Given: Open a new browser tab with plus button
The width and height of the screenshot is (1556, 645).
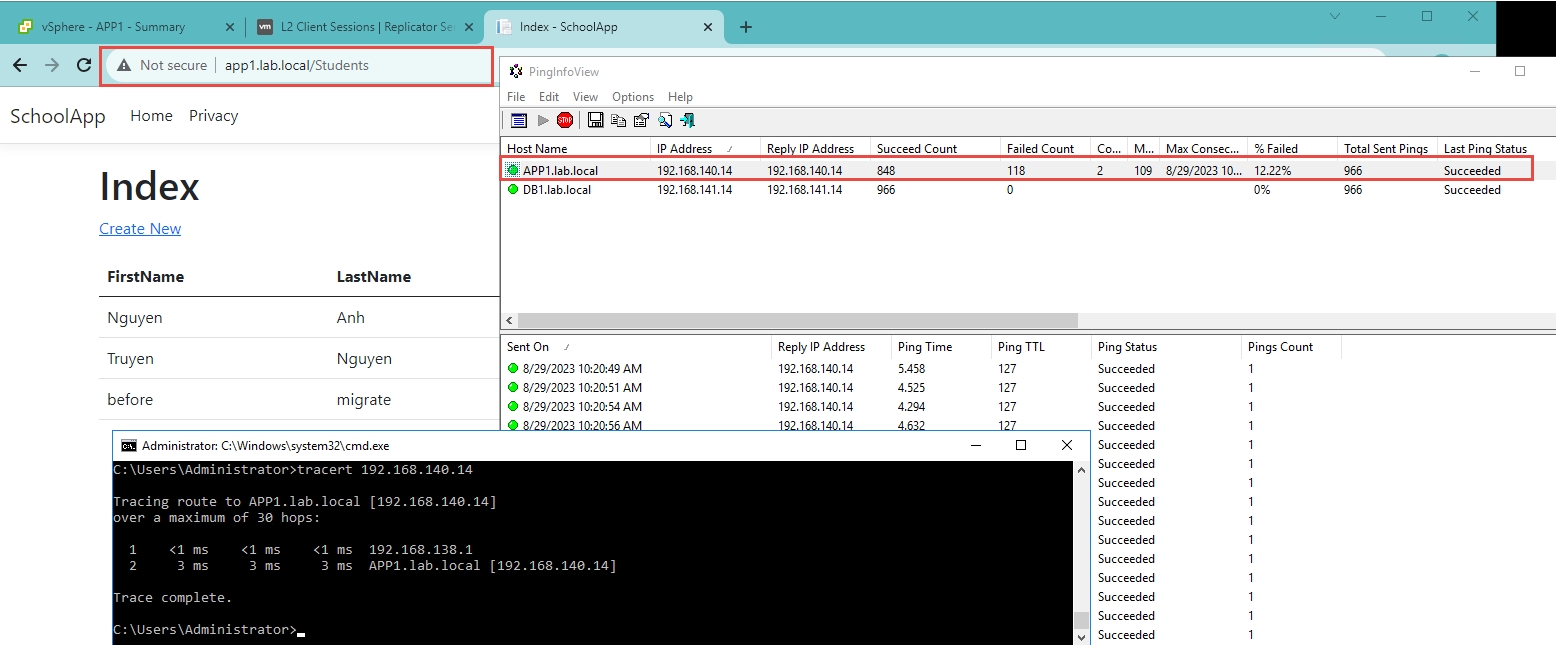Looking at the screenshot, I should (745, 27).
